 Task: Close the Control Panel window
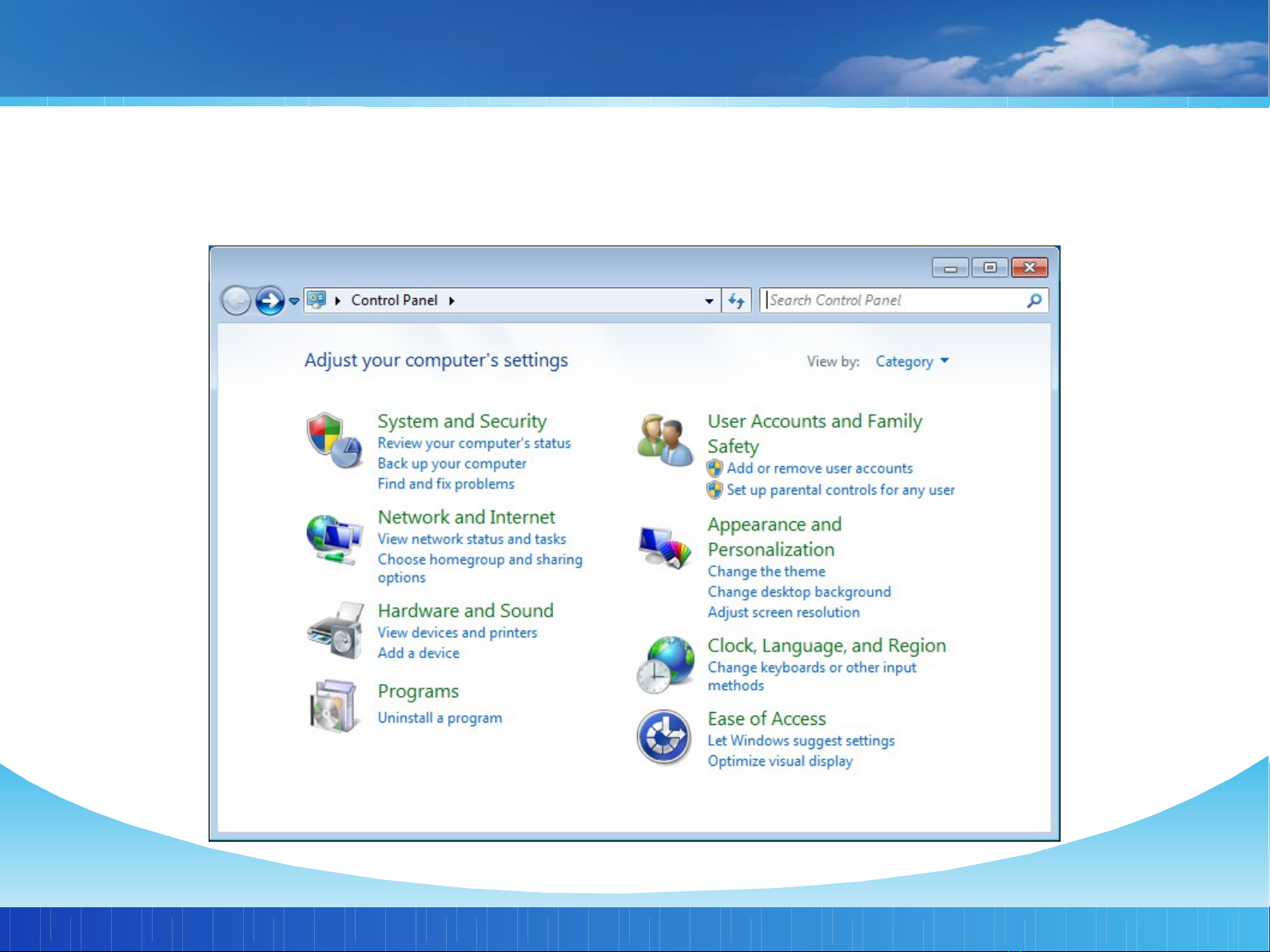click(1029, 268)
